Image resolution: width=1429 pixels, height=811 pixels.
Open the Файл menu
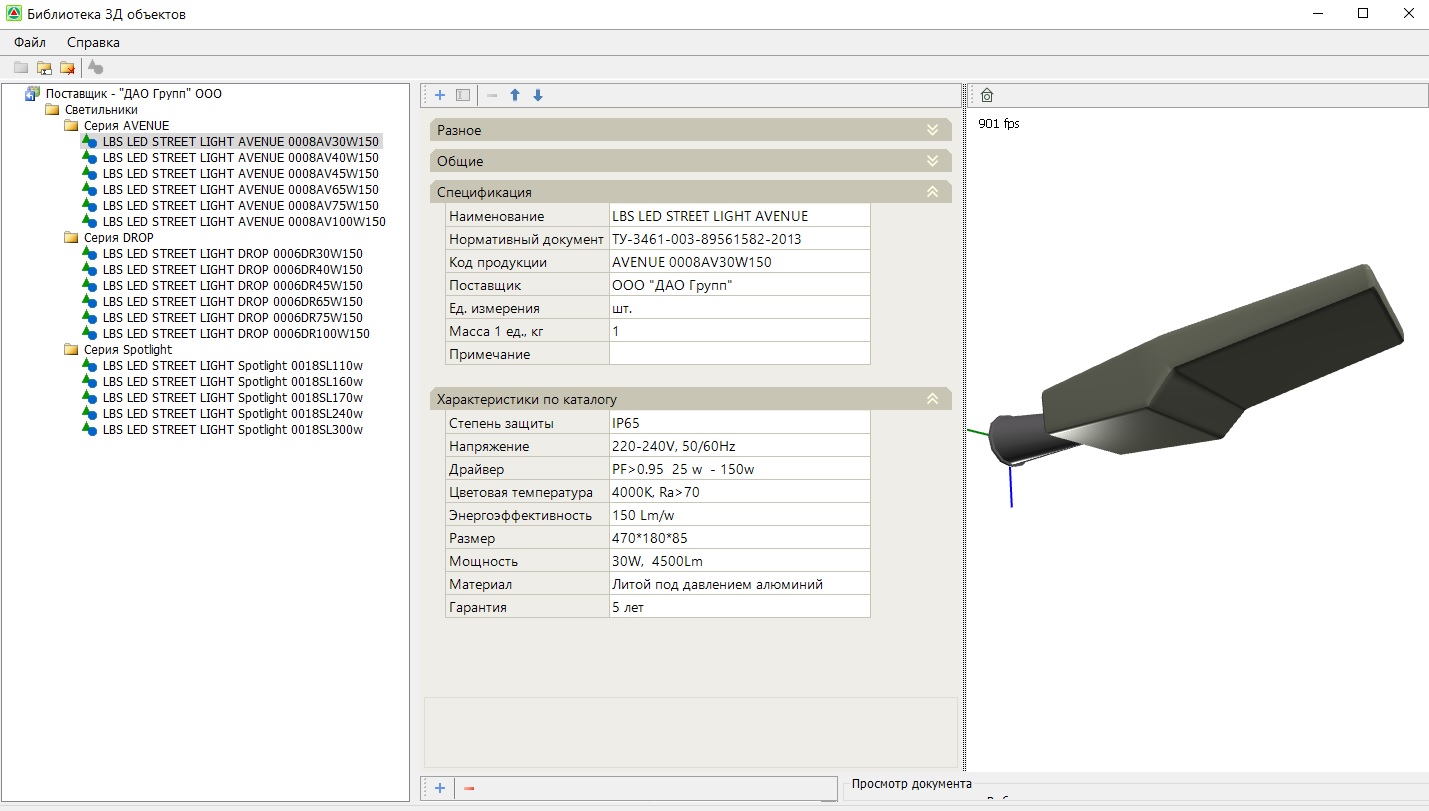pyautogui.click(x=30, y=42)
